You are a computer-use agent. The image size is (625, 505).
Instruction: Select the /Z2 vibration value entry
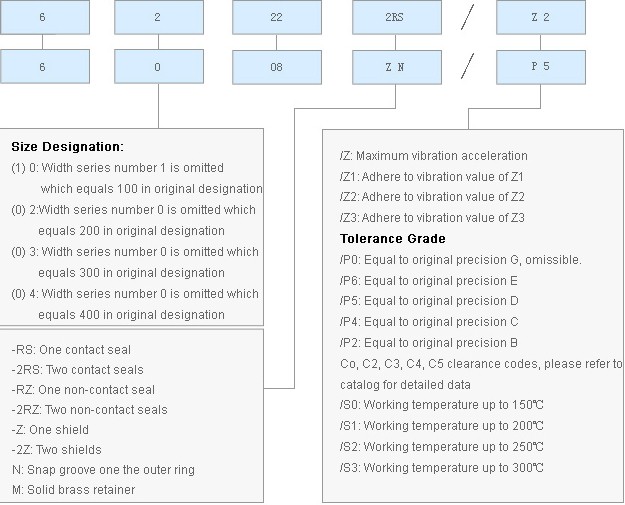[x=432, y=196]
